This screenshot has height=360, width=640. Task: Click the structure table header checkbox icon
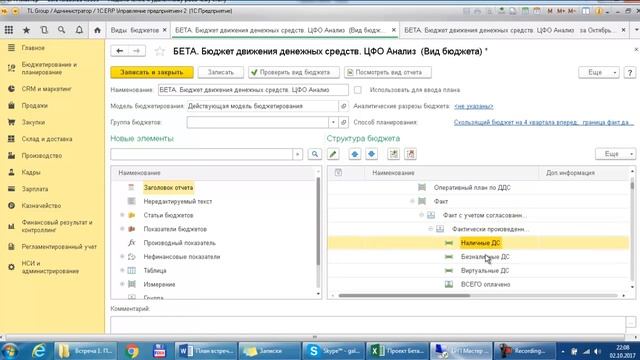[x=338, y=173]
